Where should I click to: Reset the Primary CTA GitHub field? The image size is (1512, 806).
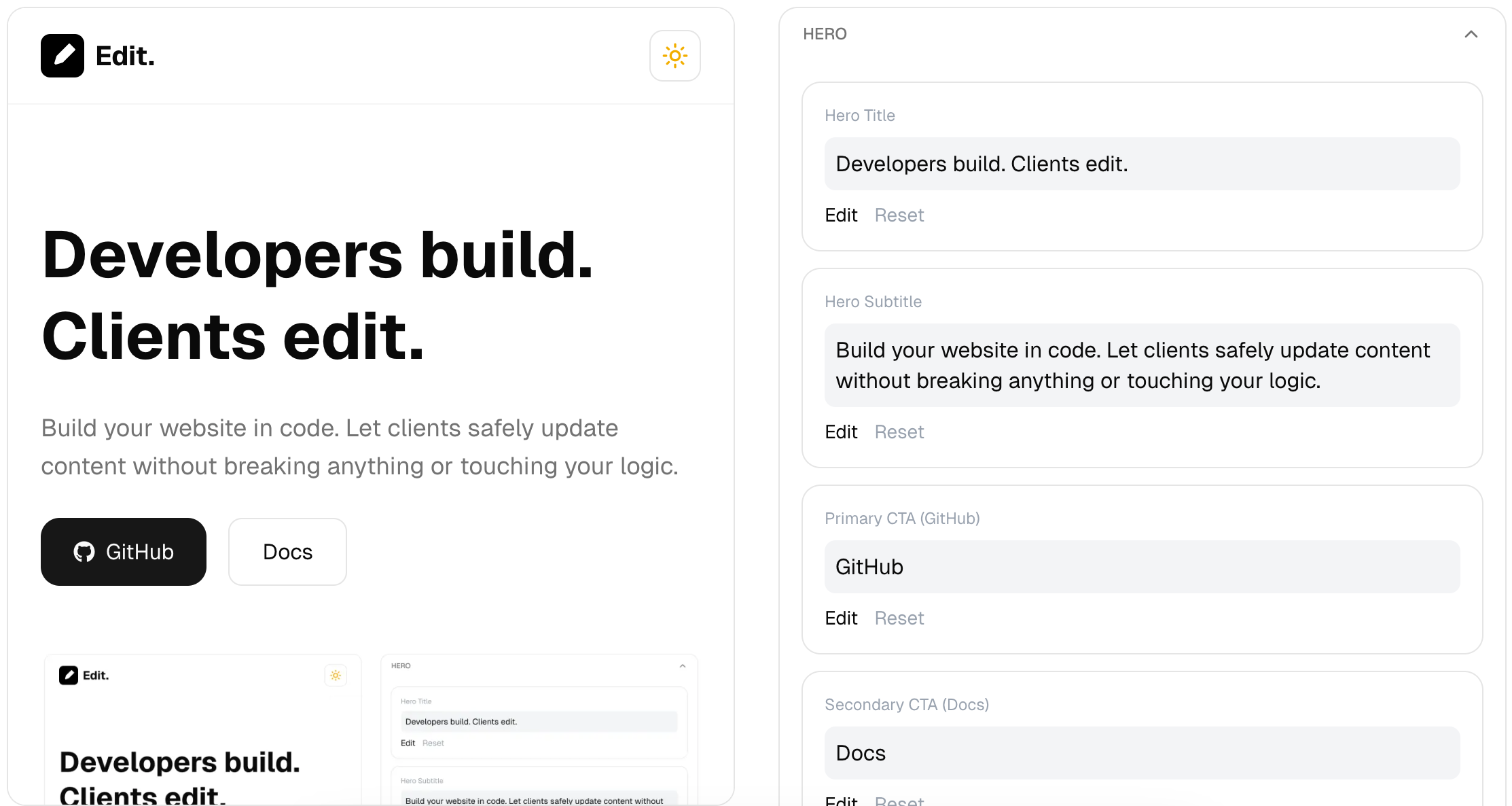pos(899,618)
